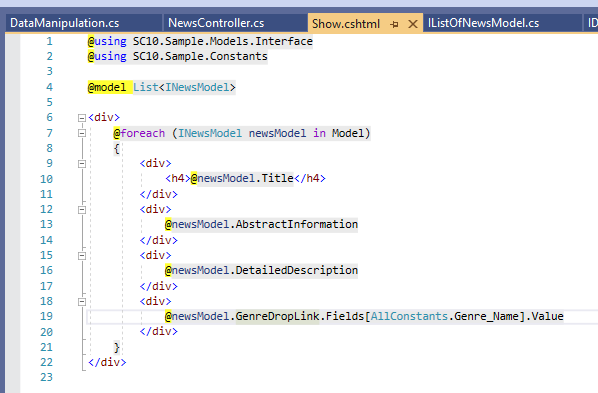Click the opening h4 tag on line 10
Image resolution: width=598 pixels, height=393 pixels.
point(178,178)
